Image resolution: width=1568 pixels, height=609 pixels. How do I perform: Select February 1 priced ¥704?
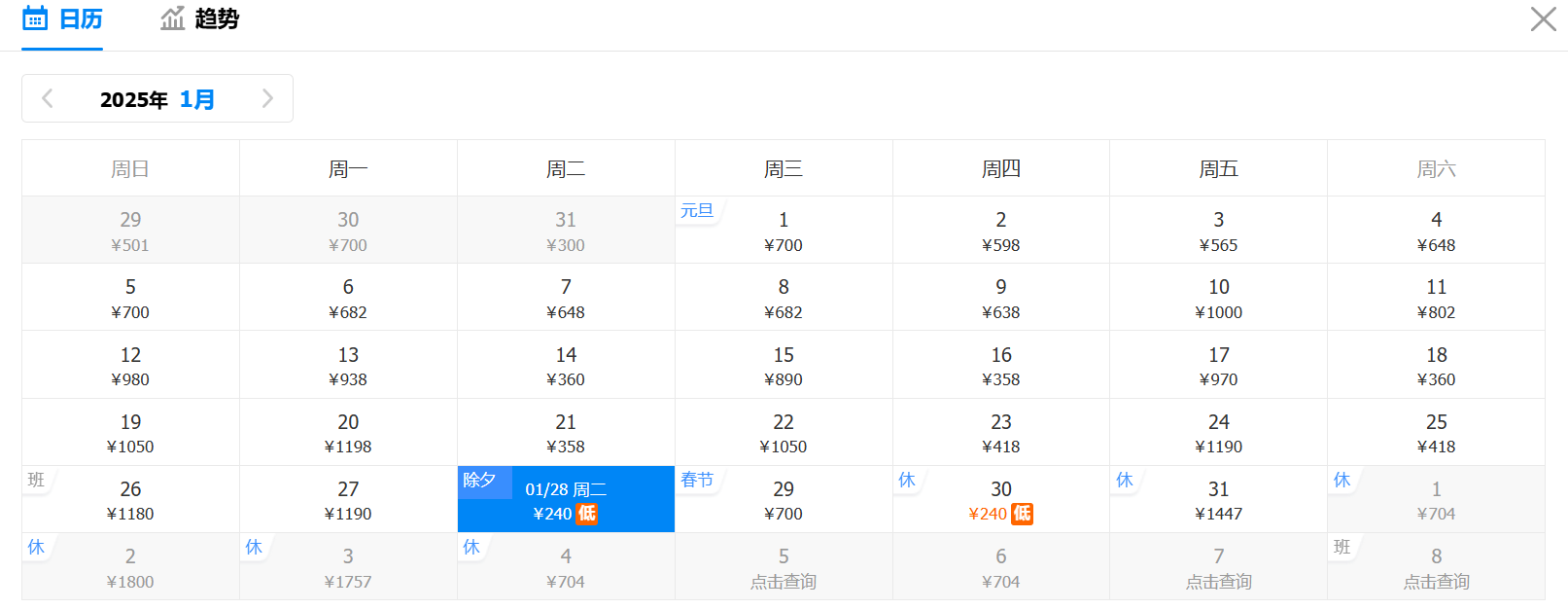[x=1437, y=499]
